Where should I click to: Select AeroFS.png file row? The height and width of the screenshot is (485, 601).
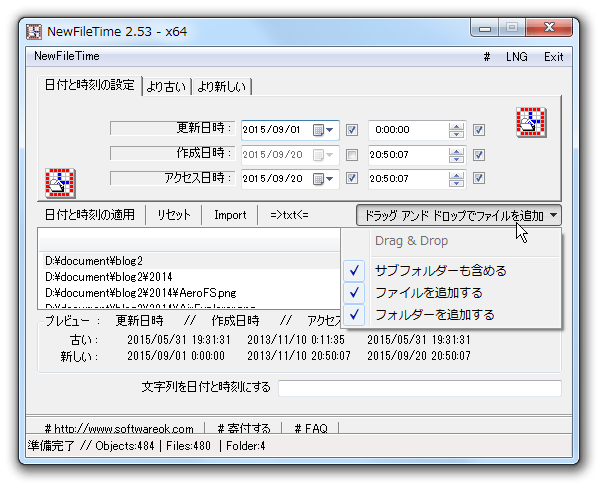(189, 293)
